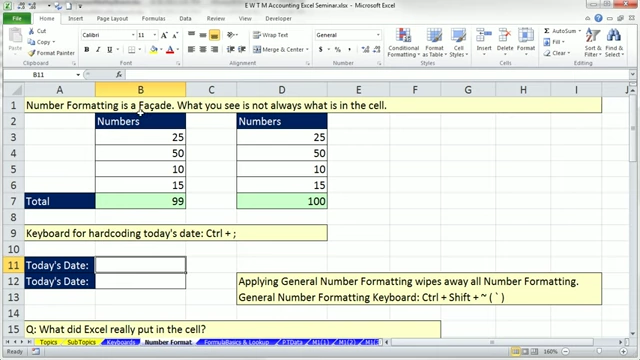Image resolution: width=640 pixels, height=360 pixels.
Task: Click the Select All corner button
Action: click(x=13, y=90)
